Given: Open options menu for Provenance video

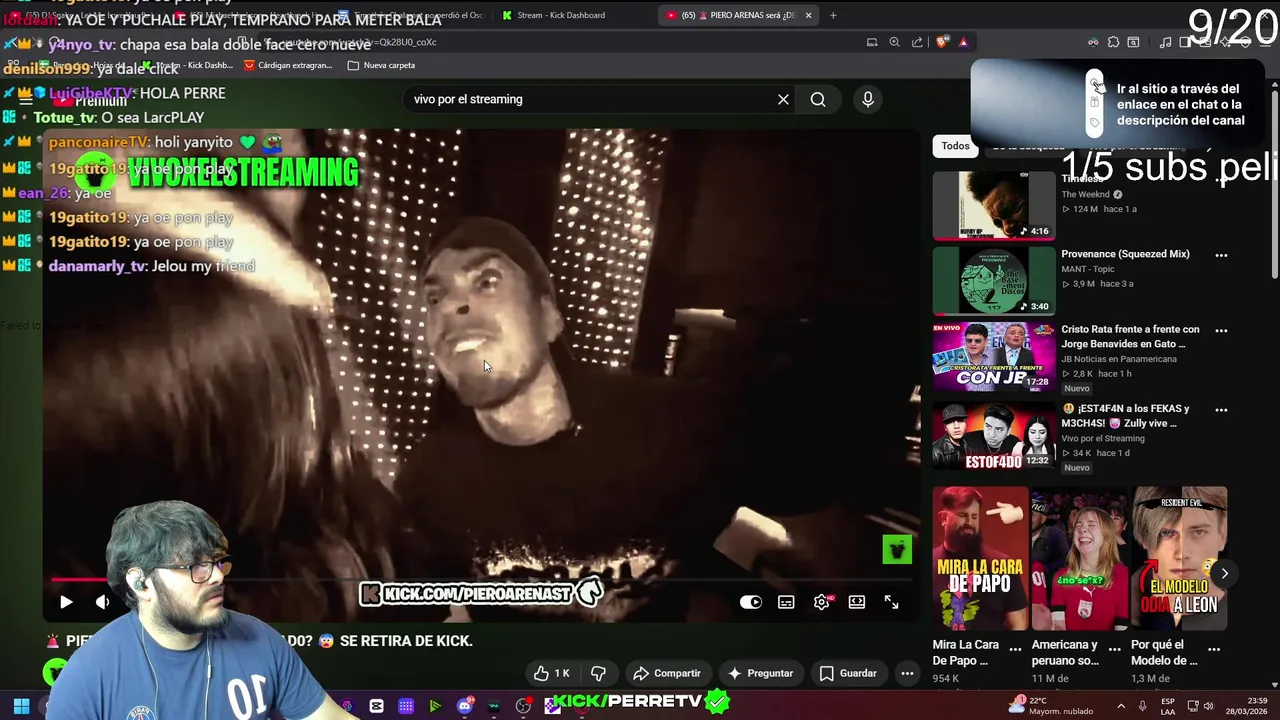Looking at the screenshot, I should click(1221, 255).
